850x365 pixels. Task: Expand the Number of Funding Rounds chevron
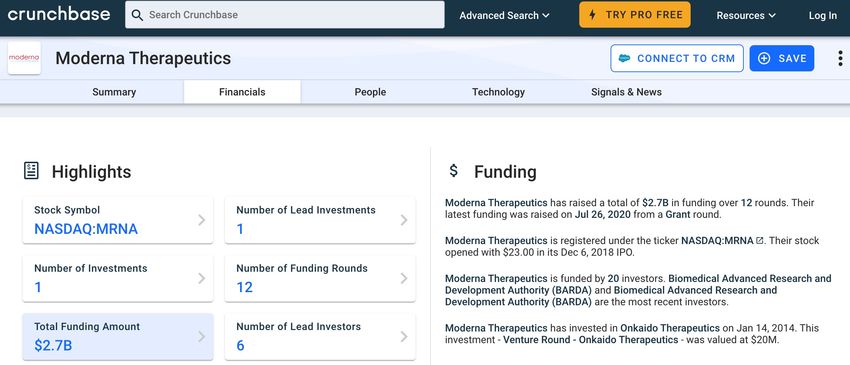click(x=403, y=278)
